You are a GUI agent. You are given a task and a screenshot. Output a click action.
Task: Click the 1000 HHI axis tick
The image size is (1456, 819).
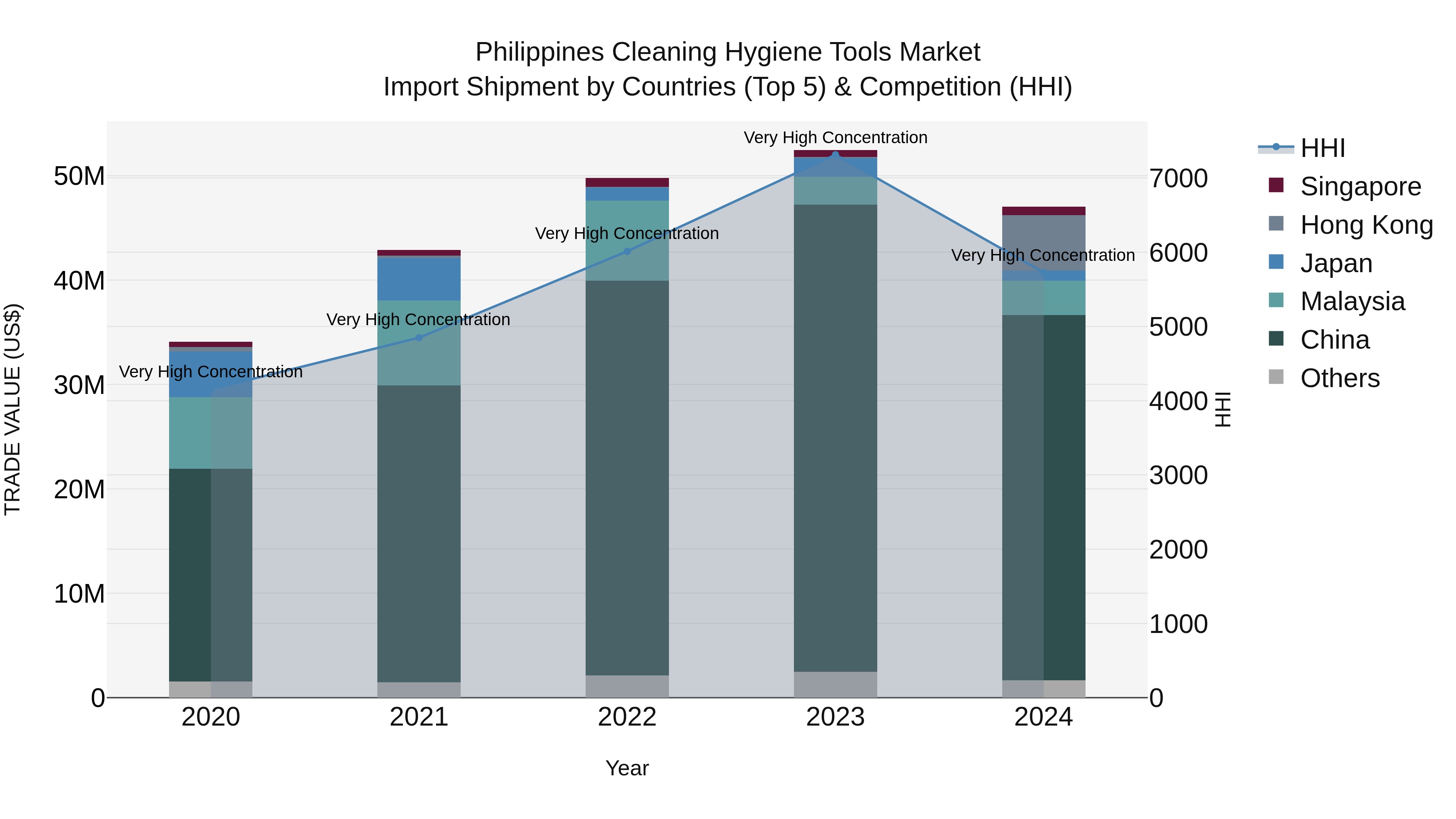click(1179, 624)
